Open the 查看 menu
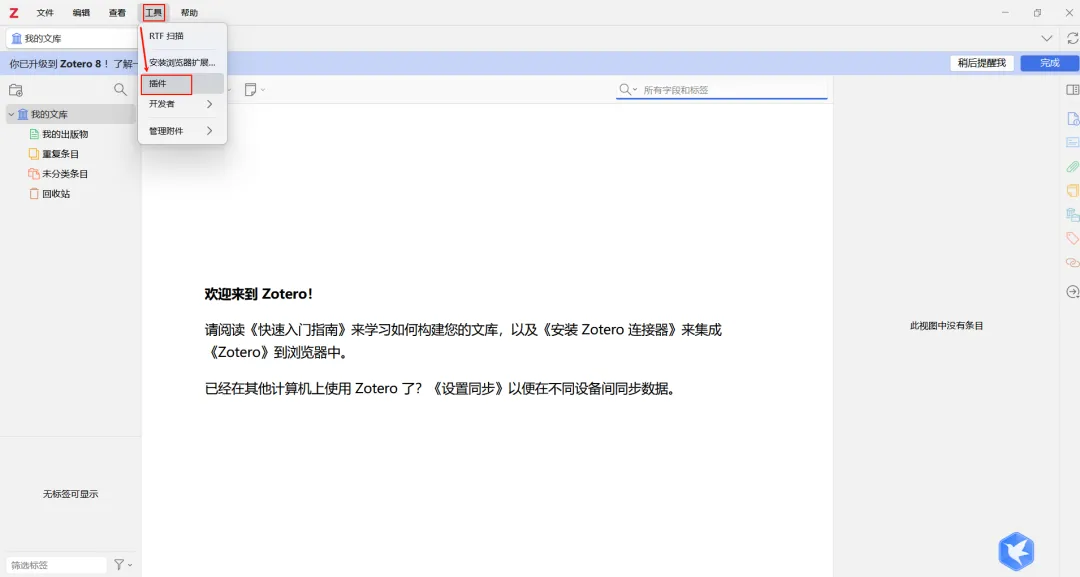Image resolution: width=1080 pixels, height=577 pixels. coord(118,12)
